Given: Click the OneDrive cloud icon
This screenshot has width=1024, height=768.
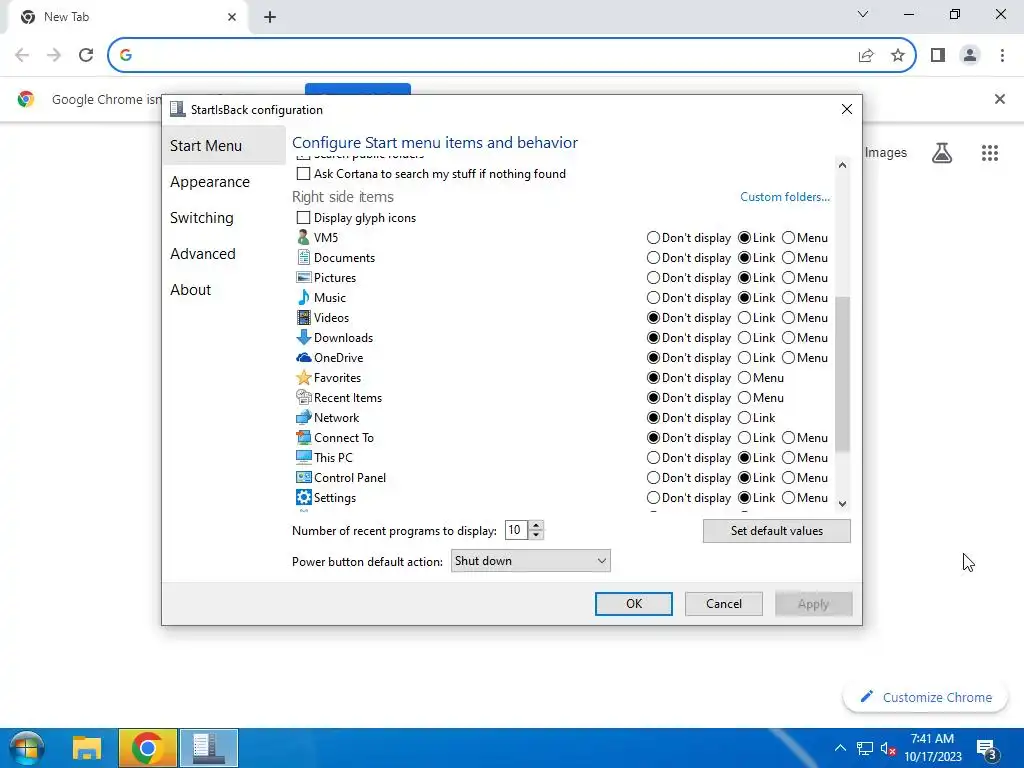Looking at the screenshot, I should (x=303, y=357).
